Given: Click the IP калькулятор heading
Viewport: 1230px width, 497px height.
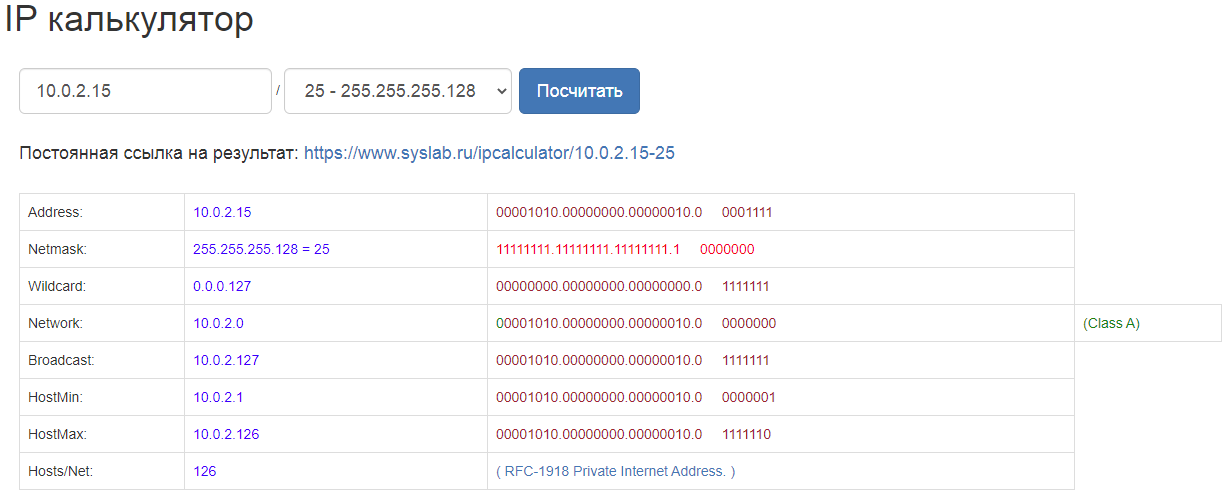Looking at the screenshot, I should (x=129, y=20).
